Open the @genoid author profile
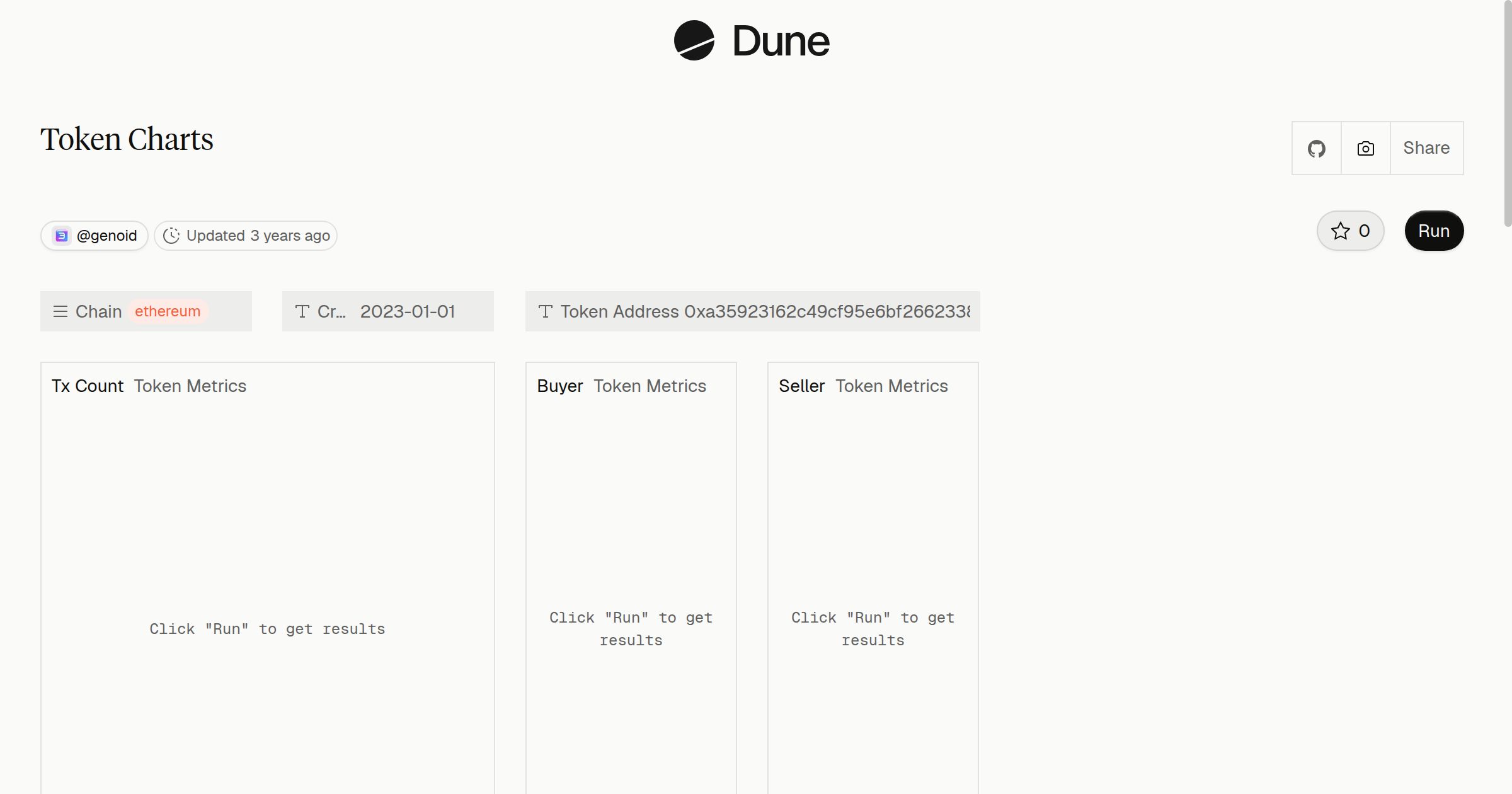Viewport: 1512px width, 794px height. point(94,236)
